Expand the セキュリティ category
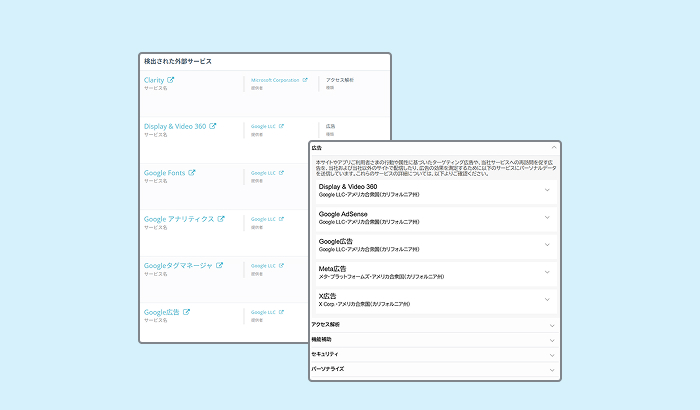The height and width of the screenshot is (410, 700). (552, 354)
